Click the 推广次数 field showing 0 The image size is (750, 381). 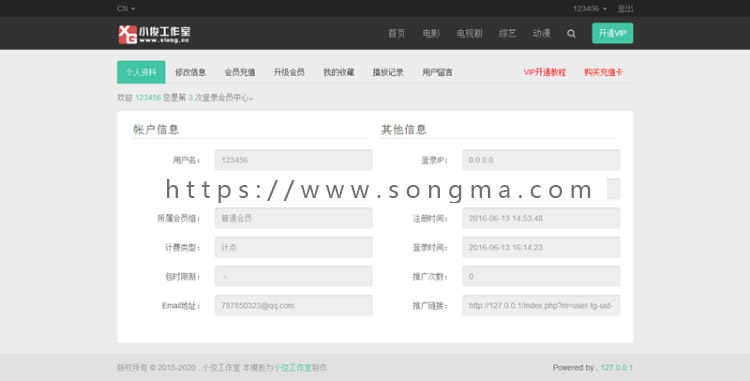pos(541,276)
